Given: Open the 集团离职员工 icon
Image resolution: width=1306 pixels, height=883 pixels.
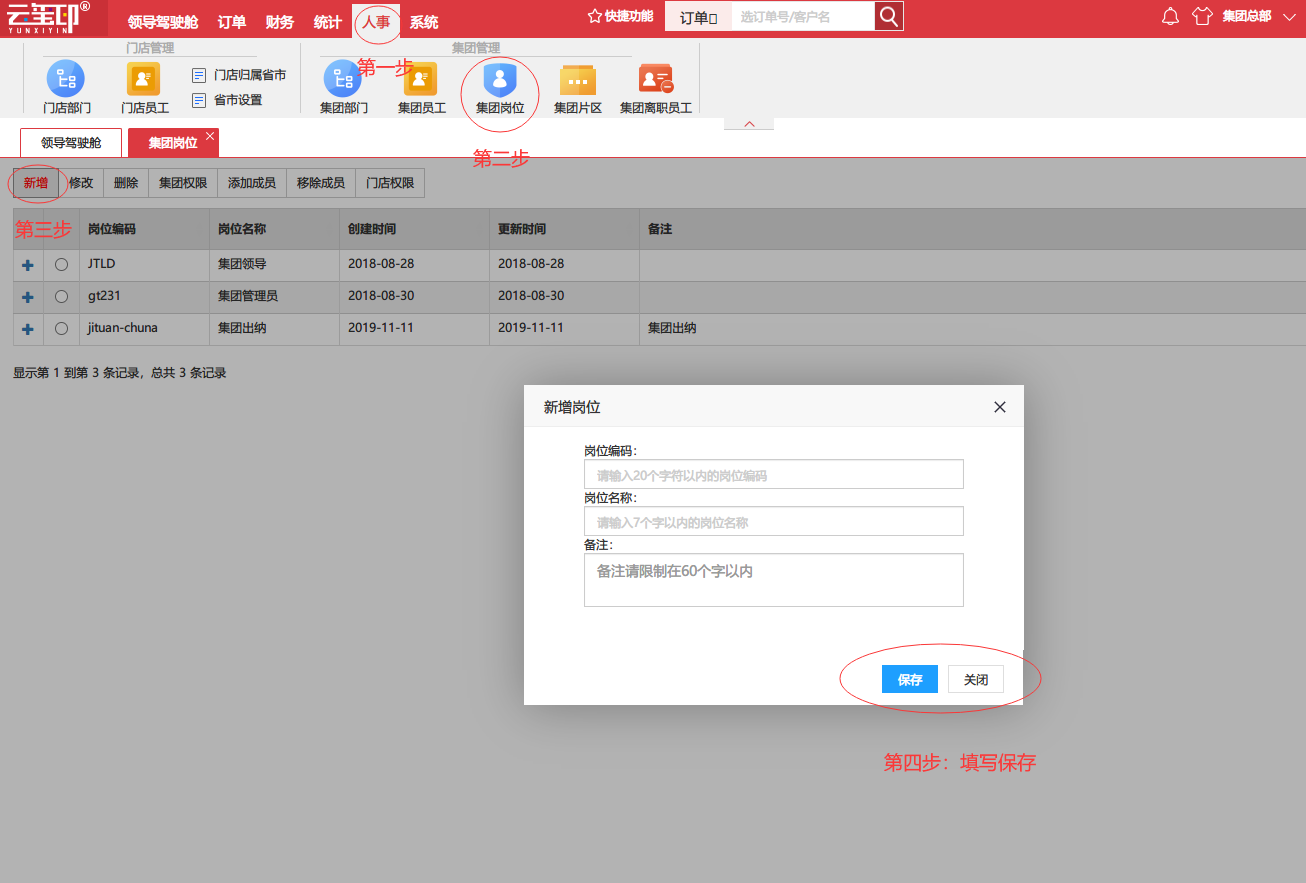Looking at the screenshot, I should coord(656,79).
